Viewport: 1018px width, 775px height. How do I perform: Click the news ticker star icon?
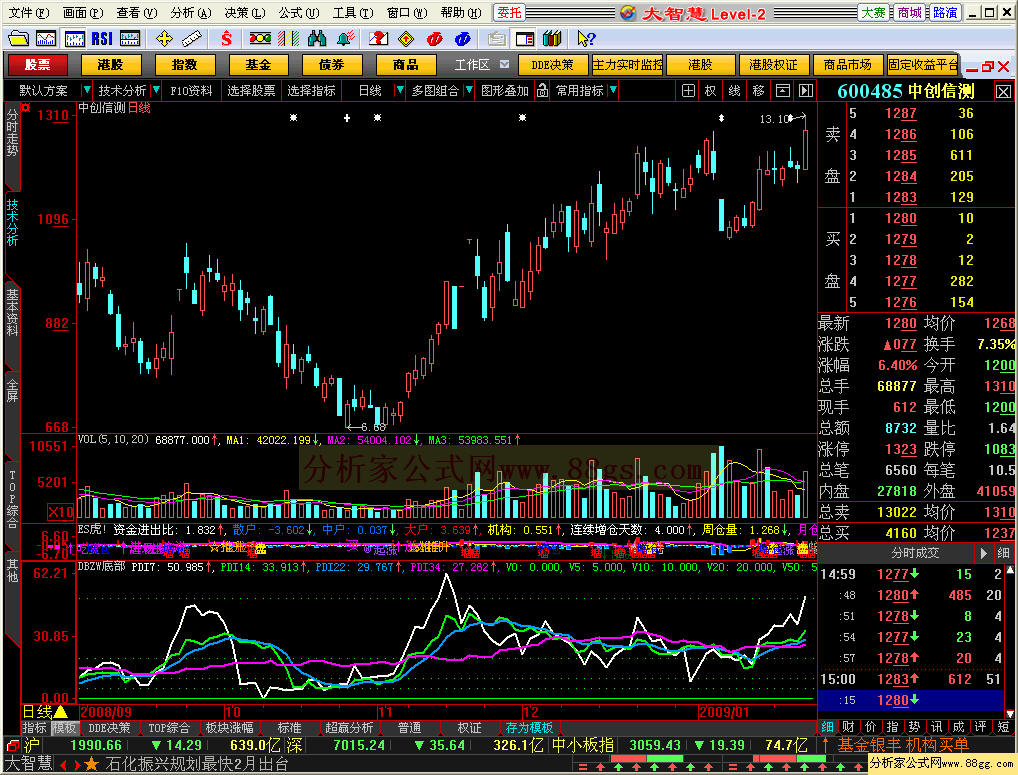(x=92, y=764)
